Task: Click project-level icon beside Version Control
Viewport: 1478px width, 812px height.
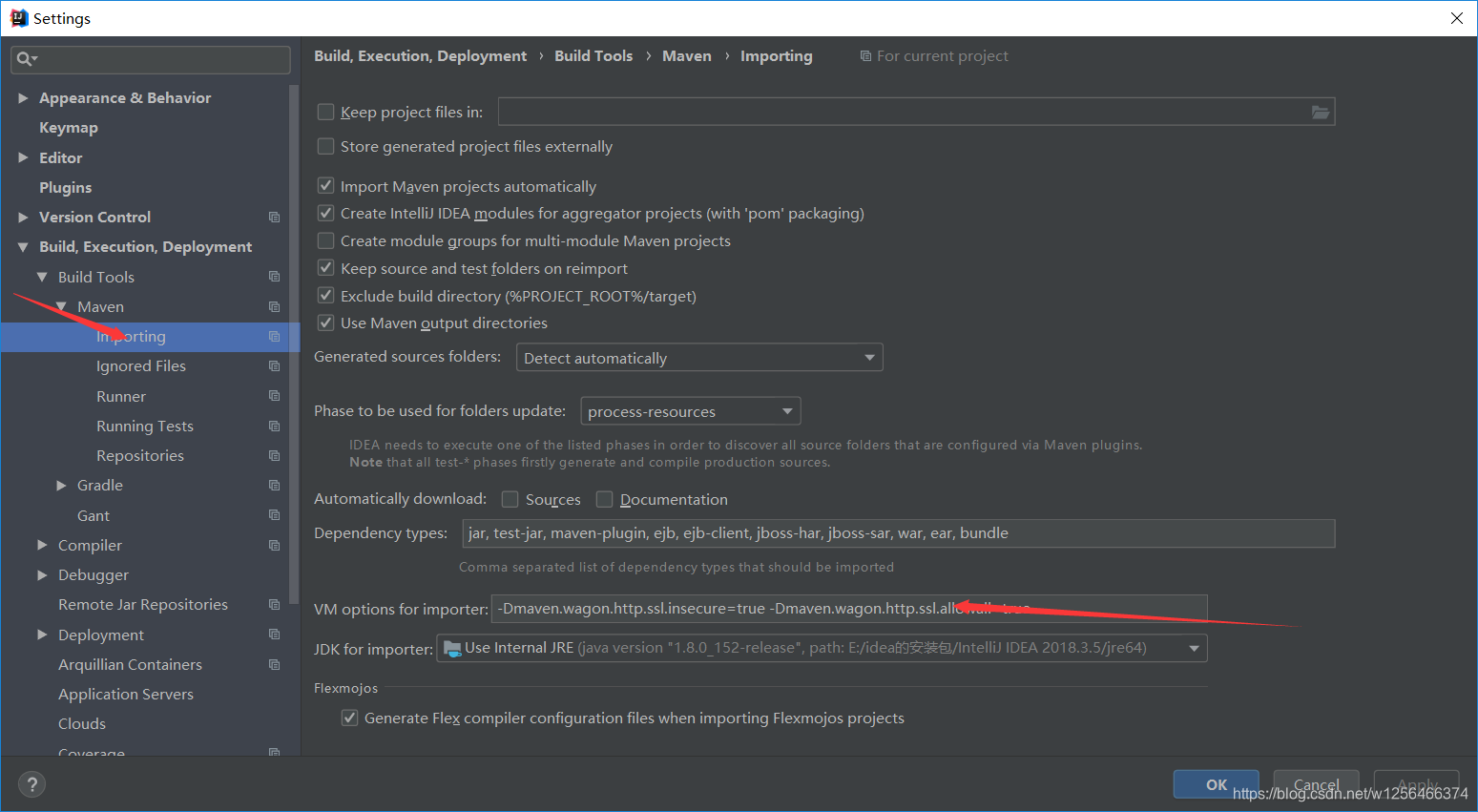Action: [x=274, y=217]
